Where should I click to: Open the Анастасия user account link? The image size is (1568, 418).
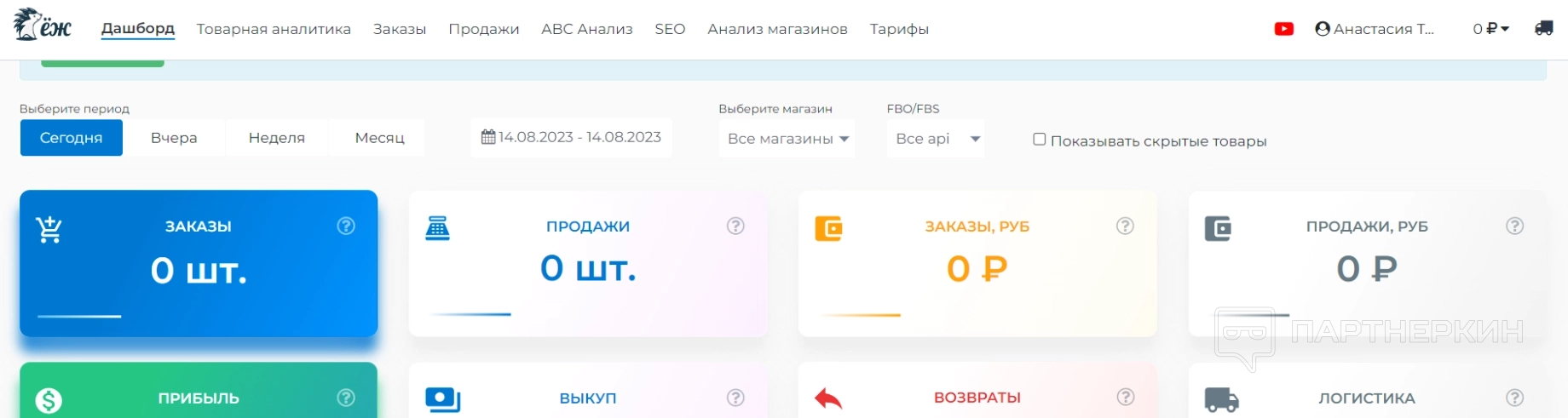[1375, 29]
